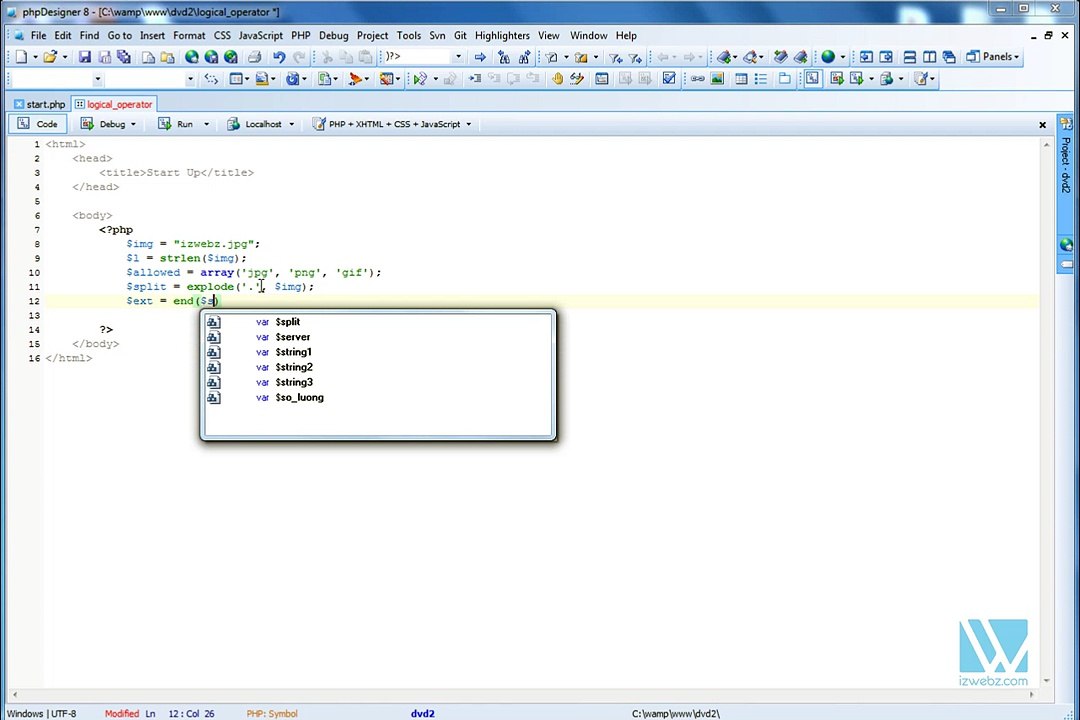The image size is (1080, 720).
Task: Click the Open folder icon
Action: click(x=50, y=57)
